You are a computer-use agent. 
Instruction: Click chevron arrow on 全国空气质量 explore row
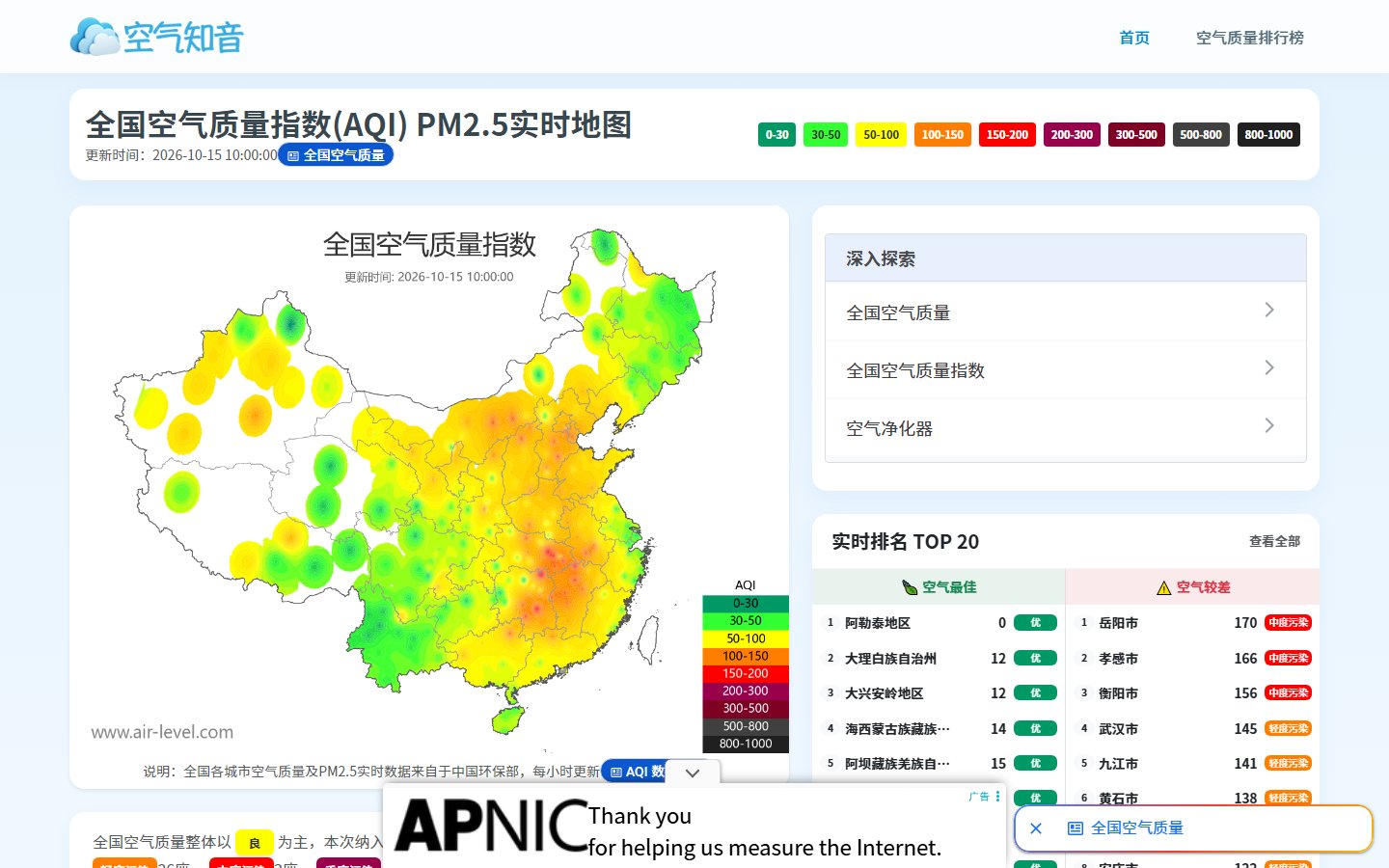click(1269, 310)
